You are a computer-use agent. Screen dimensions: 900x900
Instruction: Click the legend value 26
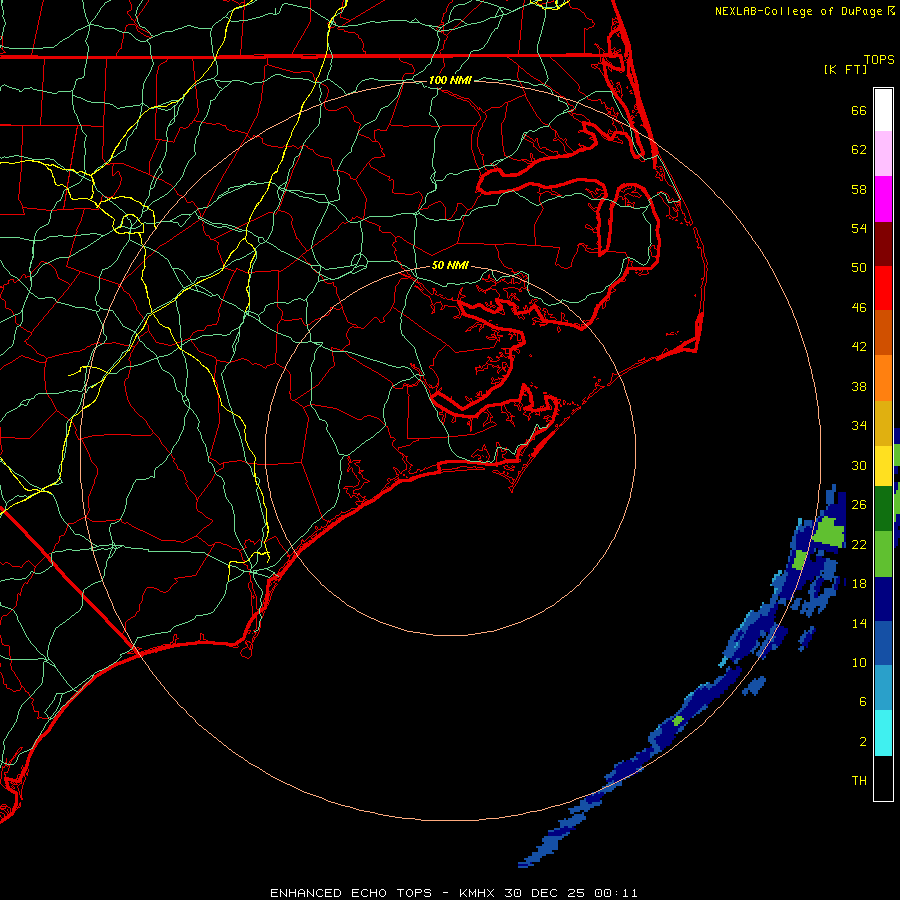pos(859,505)
